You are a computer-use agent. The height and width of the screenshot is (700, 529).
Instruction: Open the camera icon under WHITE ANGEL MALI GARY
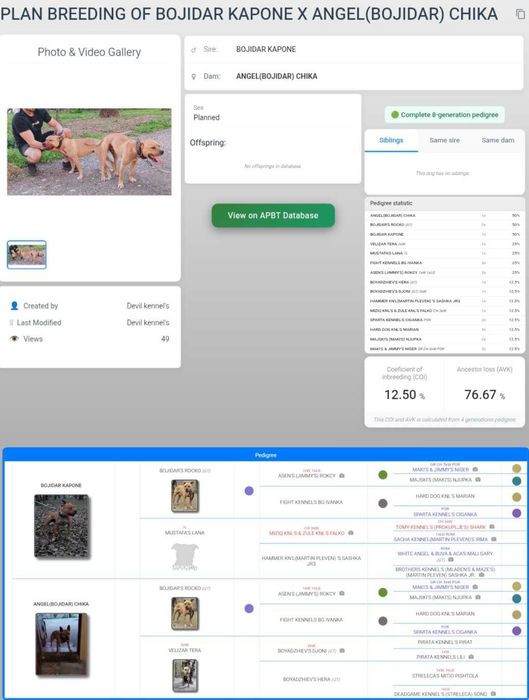click(x=451, y=559)
